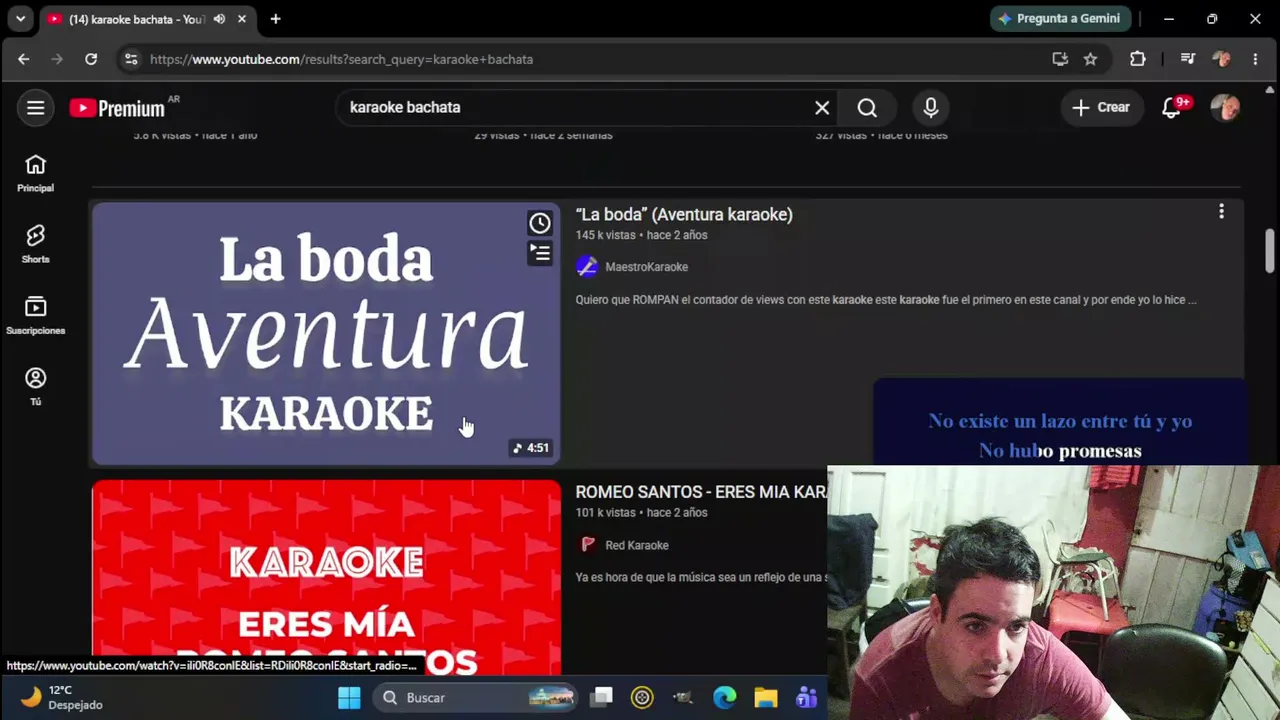Open Microsoft Teams from the taskbar
Screen dimensions: 1280x720
click(x=807, y=698)
